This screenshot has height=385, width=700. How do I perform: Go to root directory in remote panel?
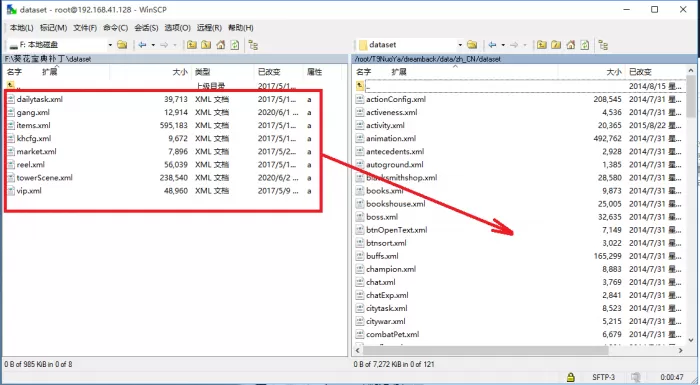pyautogui.click(x=556, y=45)
